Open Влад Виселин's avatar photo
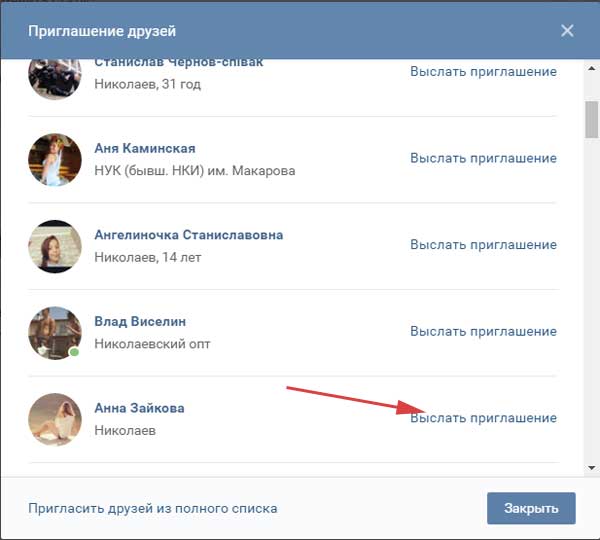The height and width of the screenshot is (540, 600). pos(55,333)
